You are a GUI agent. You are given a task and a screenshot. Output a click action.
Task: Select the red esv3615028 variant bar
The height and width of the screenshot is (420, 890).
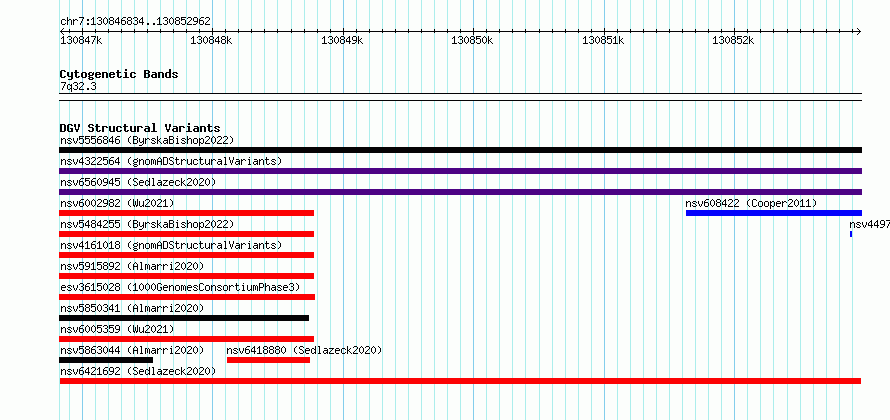click(187, 297)
